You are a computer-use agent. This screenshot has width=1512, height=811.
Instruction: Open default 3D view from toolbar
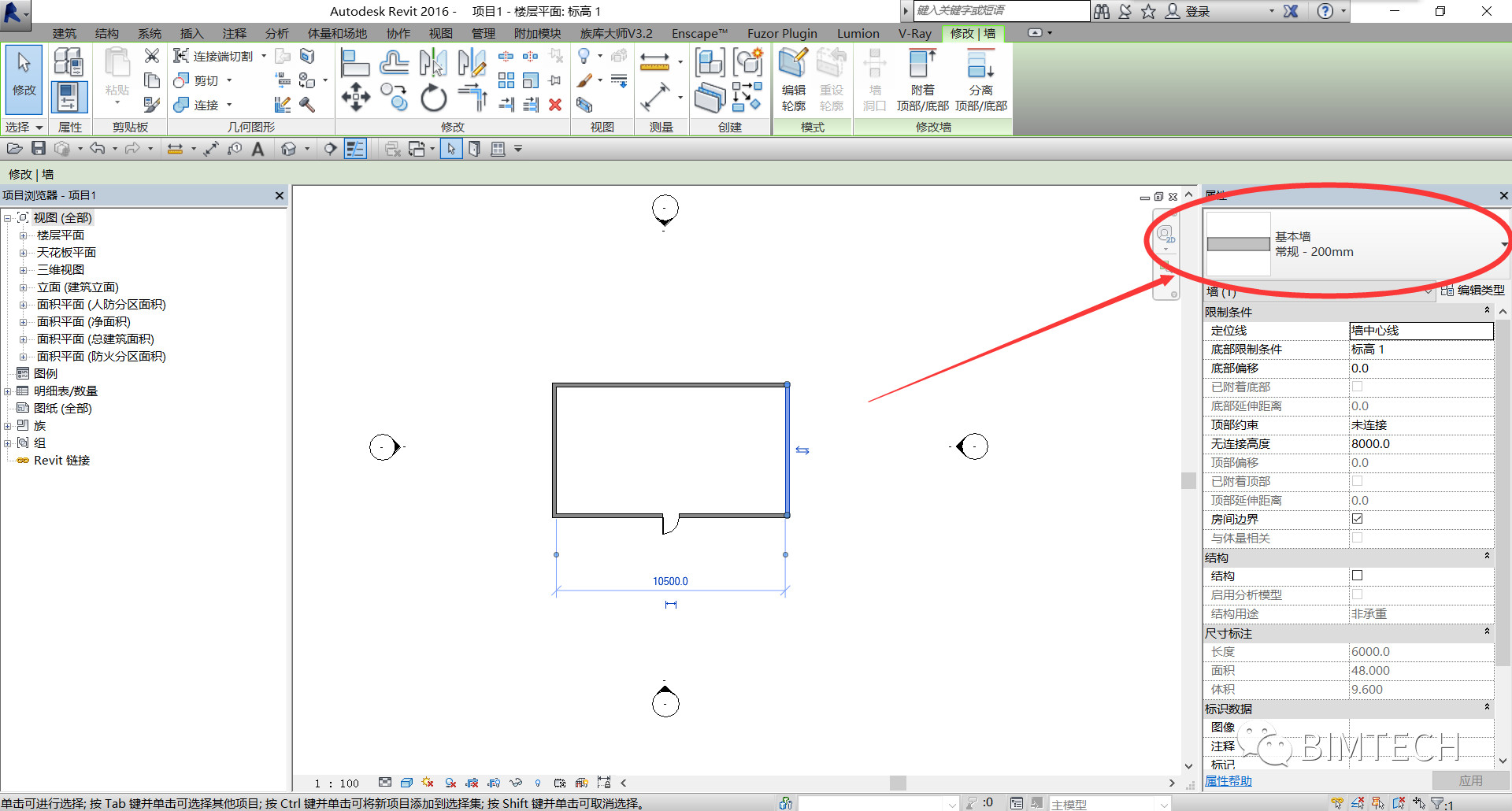[x=289, y=148]
